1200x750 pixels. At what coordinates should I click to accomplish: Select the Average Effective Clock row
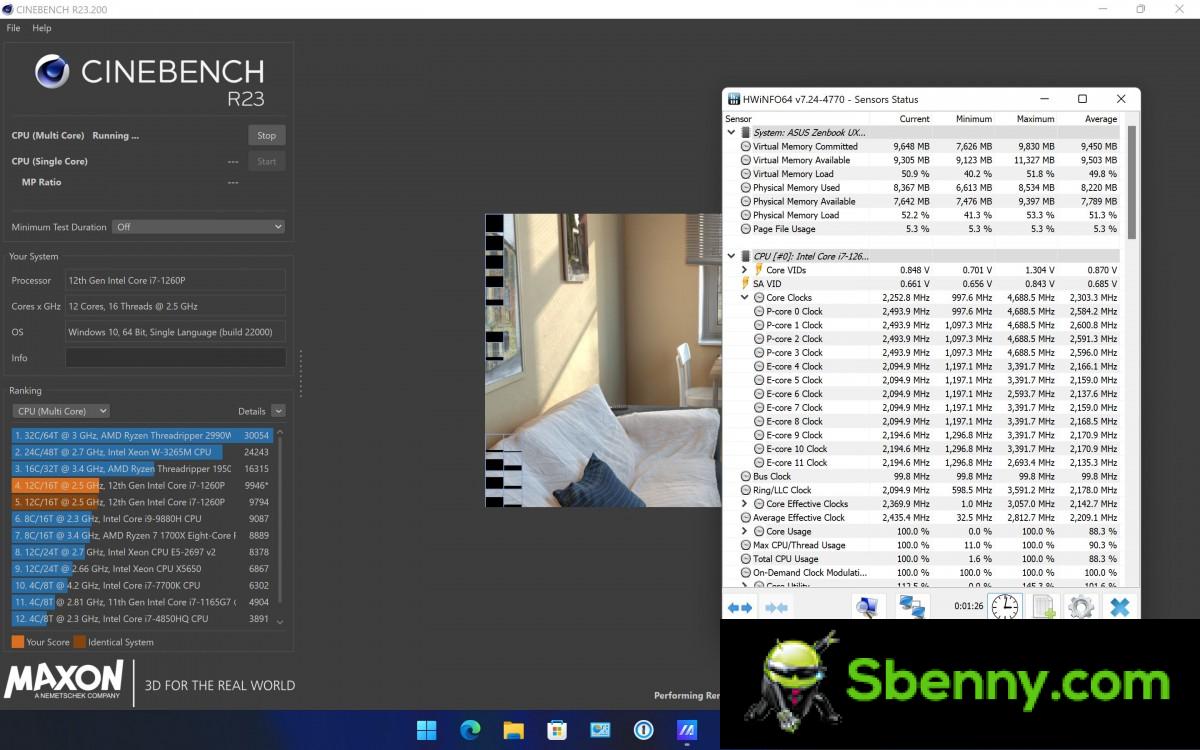point(924,518)
